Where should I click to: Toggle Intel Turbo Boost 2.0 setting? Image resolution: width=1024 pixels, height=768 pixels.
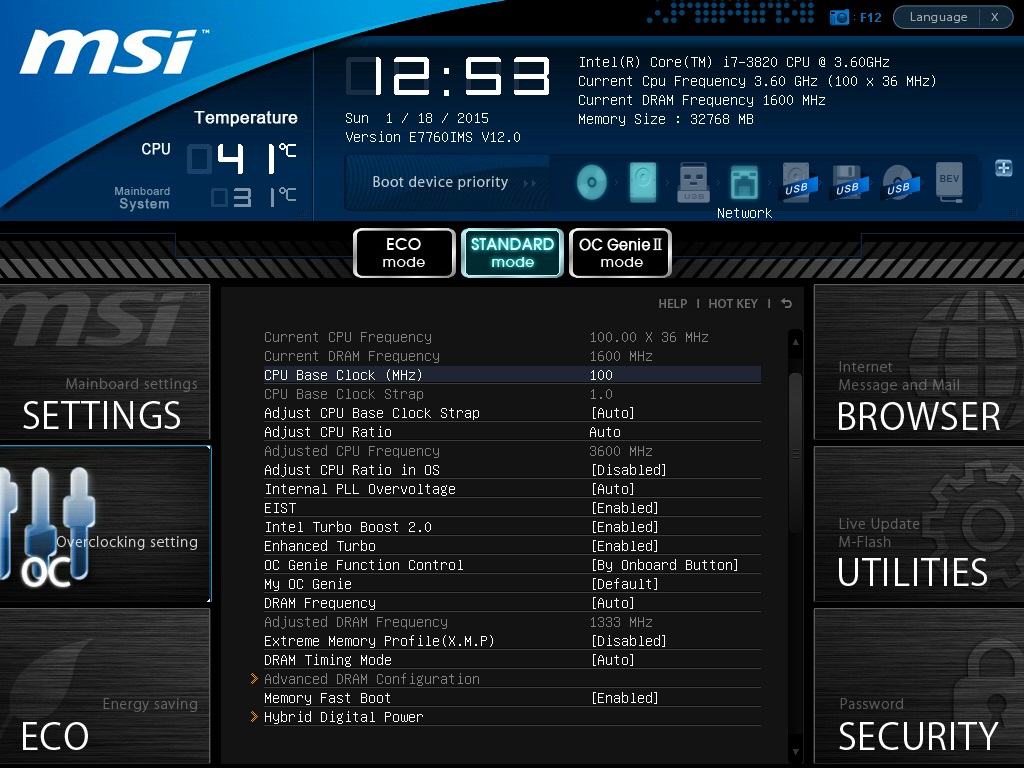tap(512, 527)
